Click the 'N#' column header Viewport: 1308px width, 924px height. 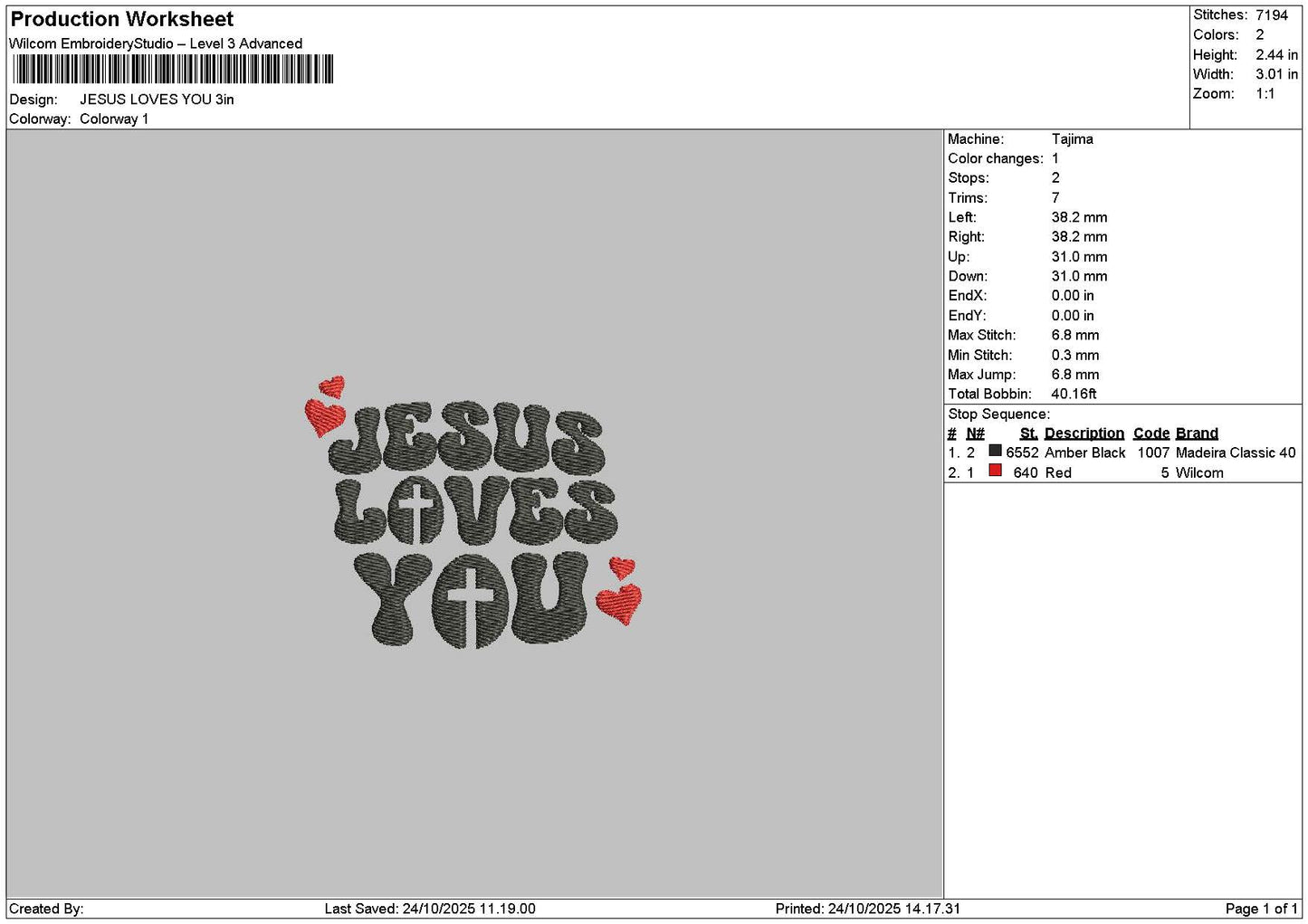[x=975, y=433]
